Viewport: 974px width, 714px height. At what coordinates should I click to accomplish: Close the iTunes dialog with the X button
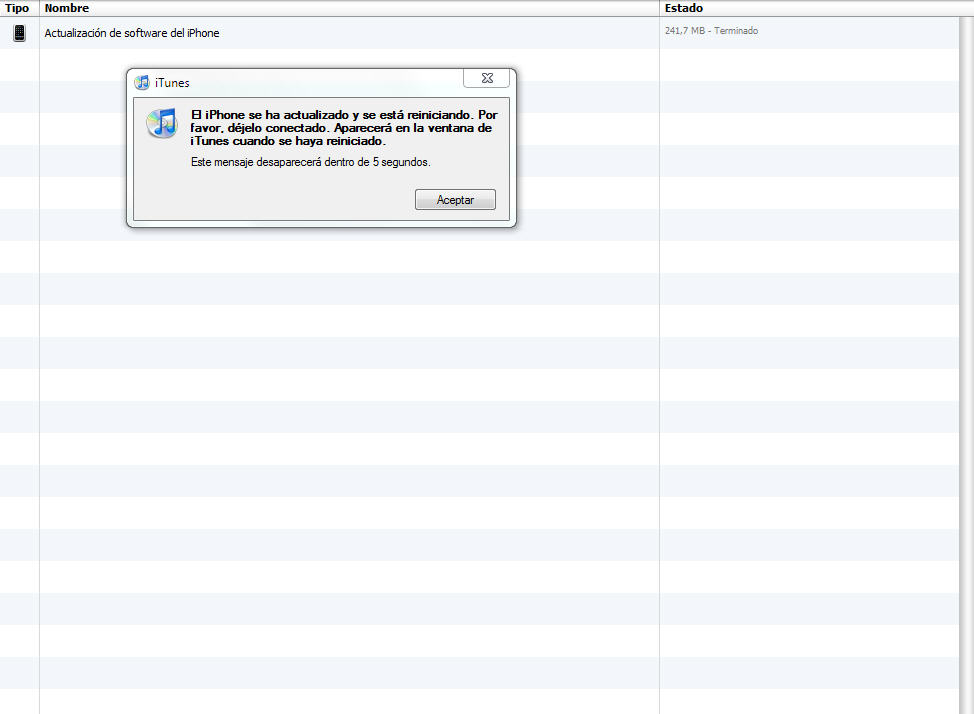click(x=486, y=78)
